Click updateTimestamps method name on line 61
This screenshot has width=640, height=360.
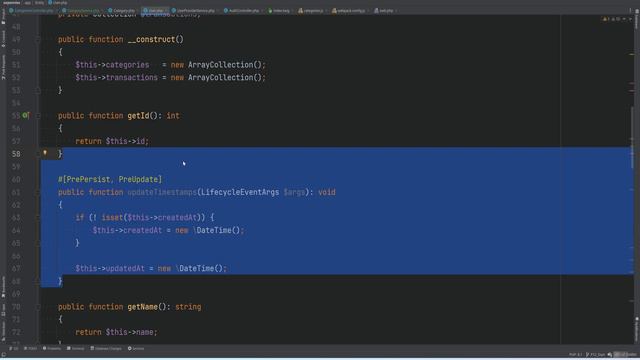point(162,192)
